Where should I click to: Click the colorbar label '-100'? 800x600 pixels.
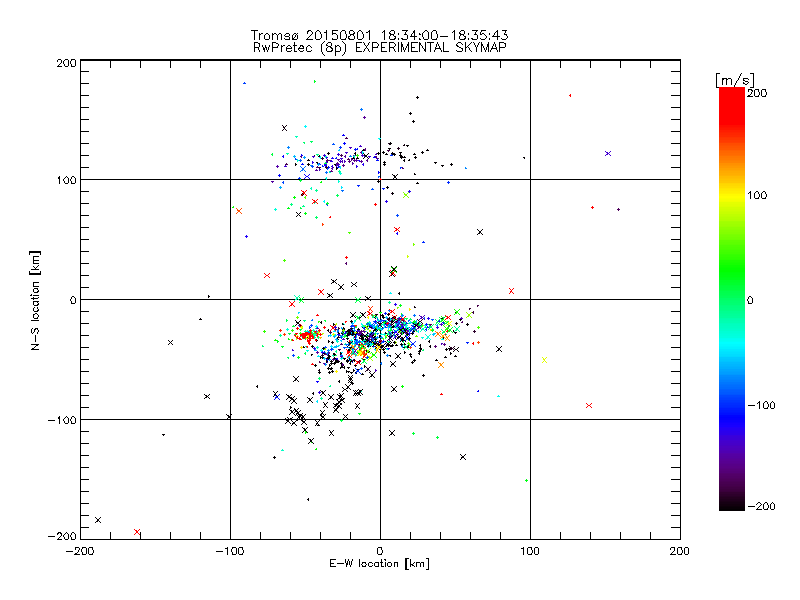(761, 405)
